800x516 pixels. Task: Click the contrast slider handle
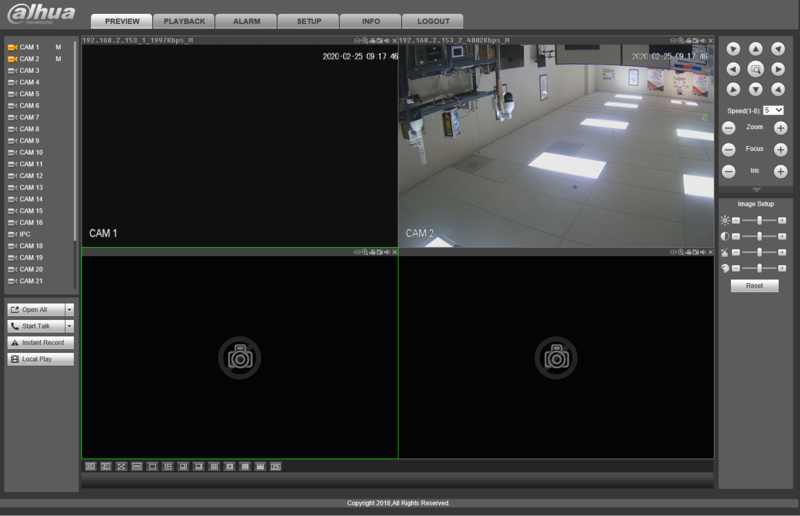(x=760, y=236)
